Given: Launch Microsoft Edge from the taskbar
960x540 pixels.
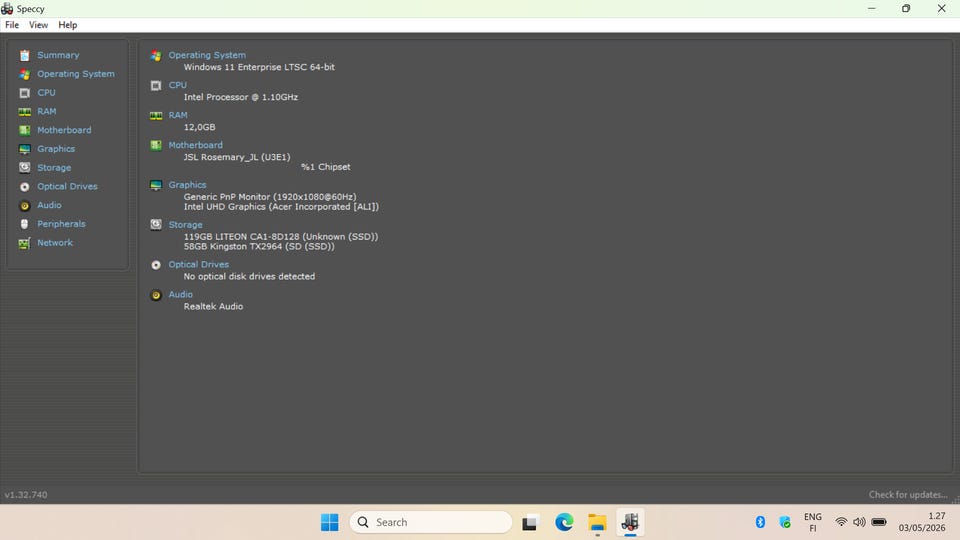Looking at the screenshot, I should coord(564,522).
